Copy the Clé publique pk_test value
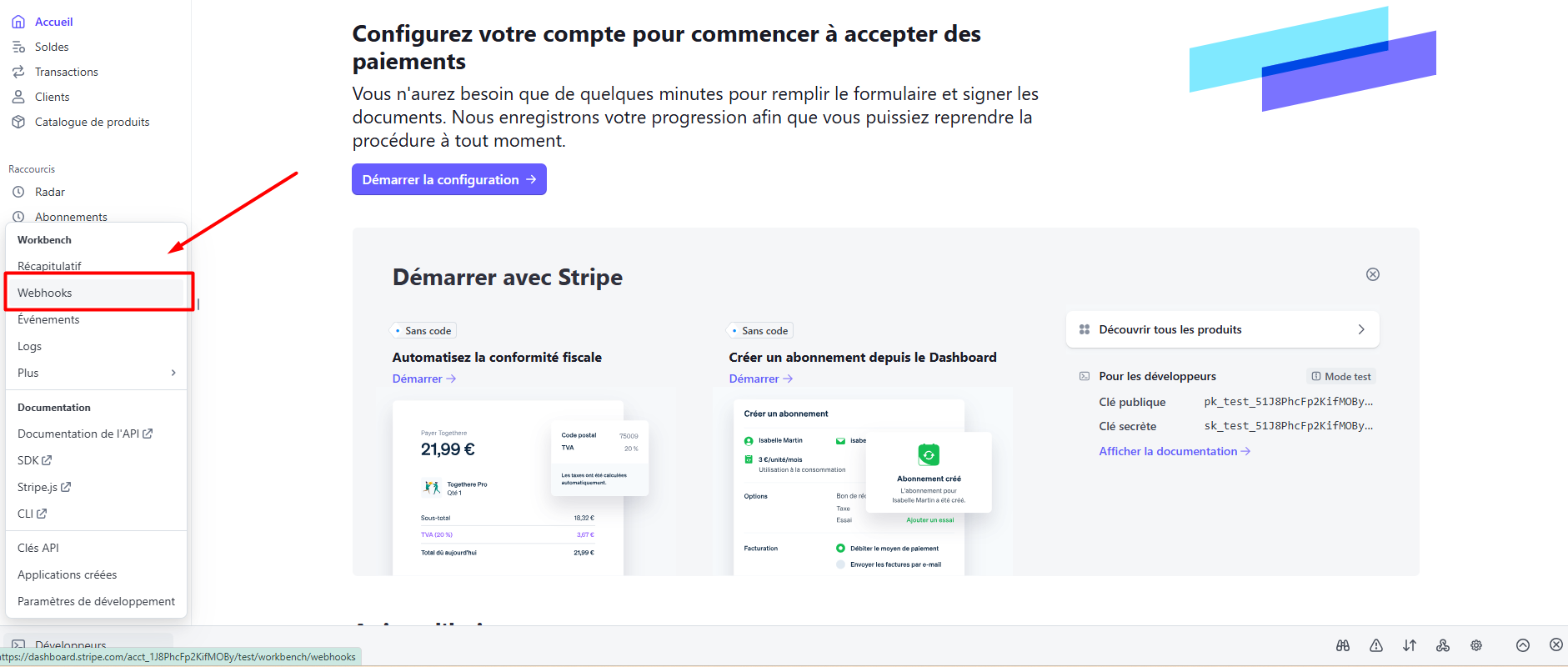The width and height of the screenshot is (1568, 667). coord(1289,401)
